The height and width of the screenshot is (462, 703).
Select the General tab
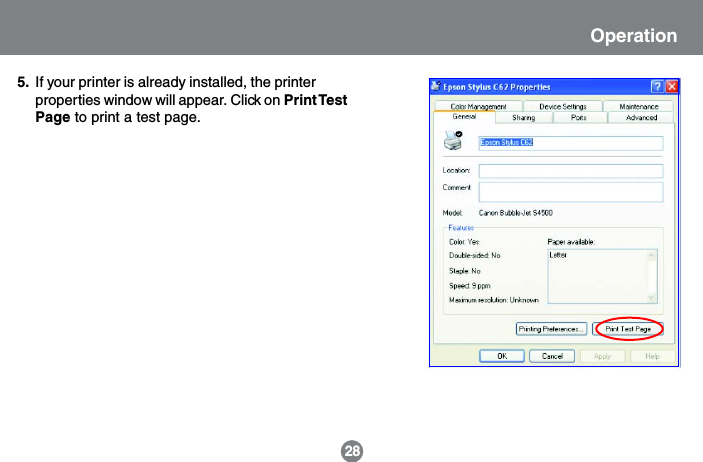pos(464,117)
